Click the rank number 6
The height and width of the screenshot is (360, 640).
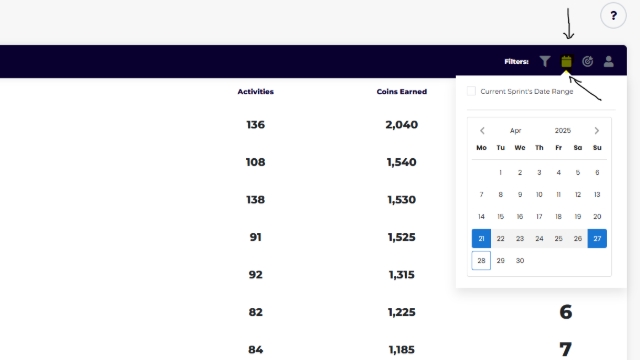coord(566,312)
